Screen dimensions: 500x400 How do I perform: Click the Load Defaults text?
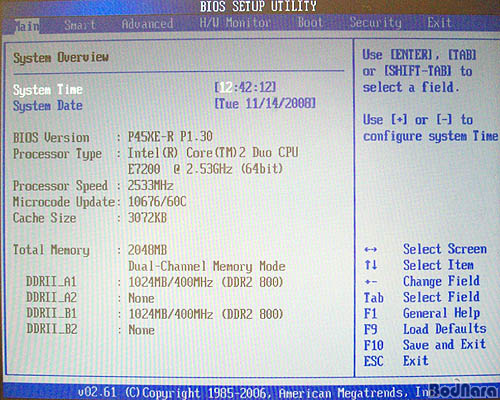(x=445, y=329)
